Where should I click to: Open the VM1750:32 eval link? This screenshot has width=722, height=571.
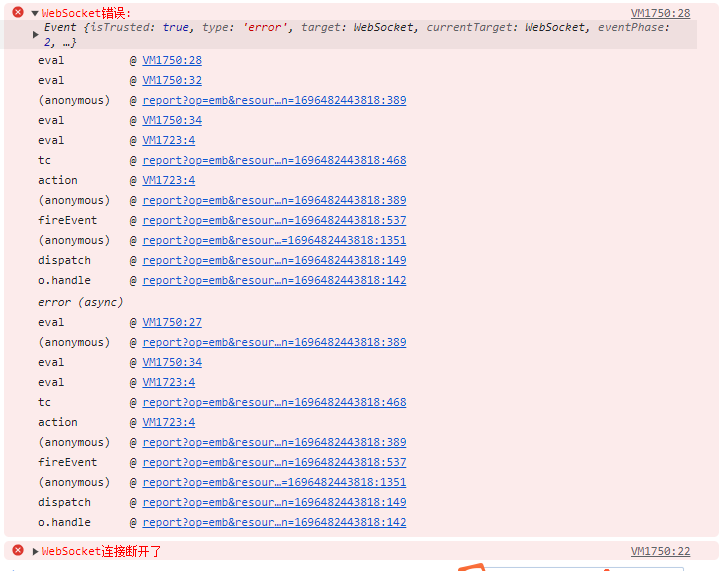tap(172, 80)
